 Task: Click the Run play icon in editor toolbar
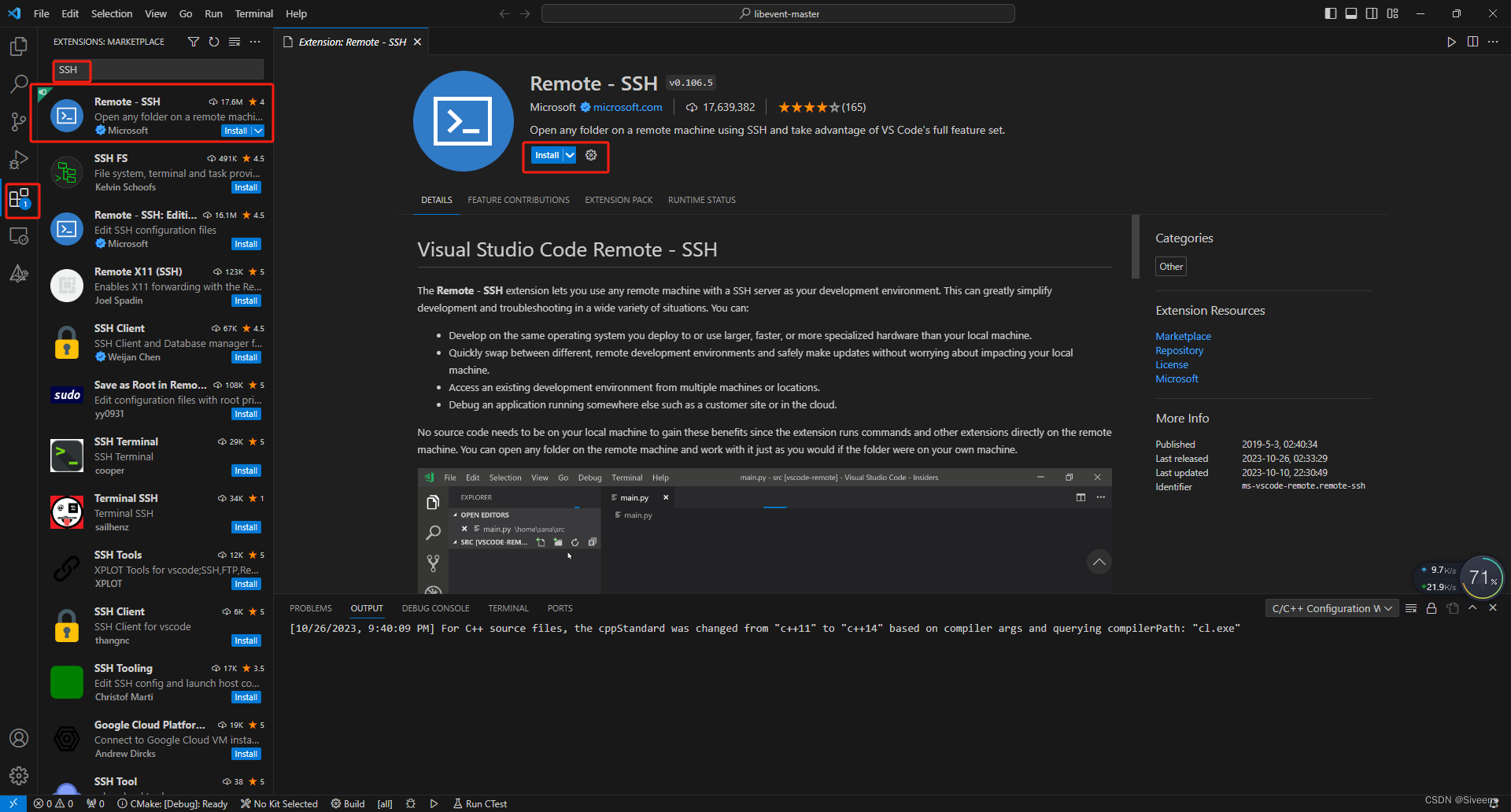click(x=1451, y=42)
